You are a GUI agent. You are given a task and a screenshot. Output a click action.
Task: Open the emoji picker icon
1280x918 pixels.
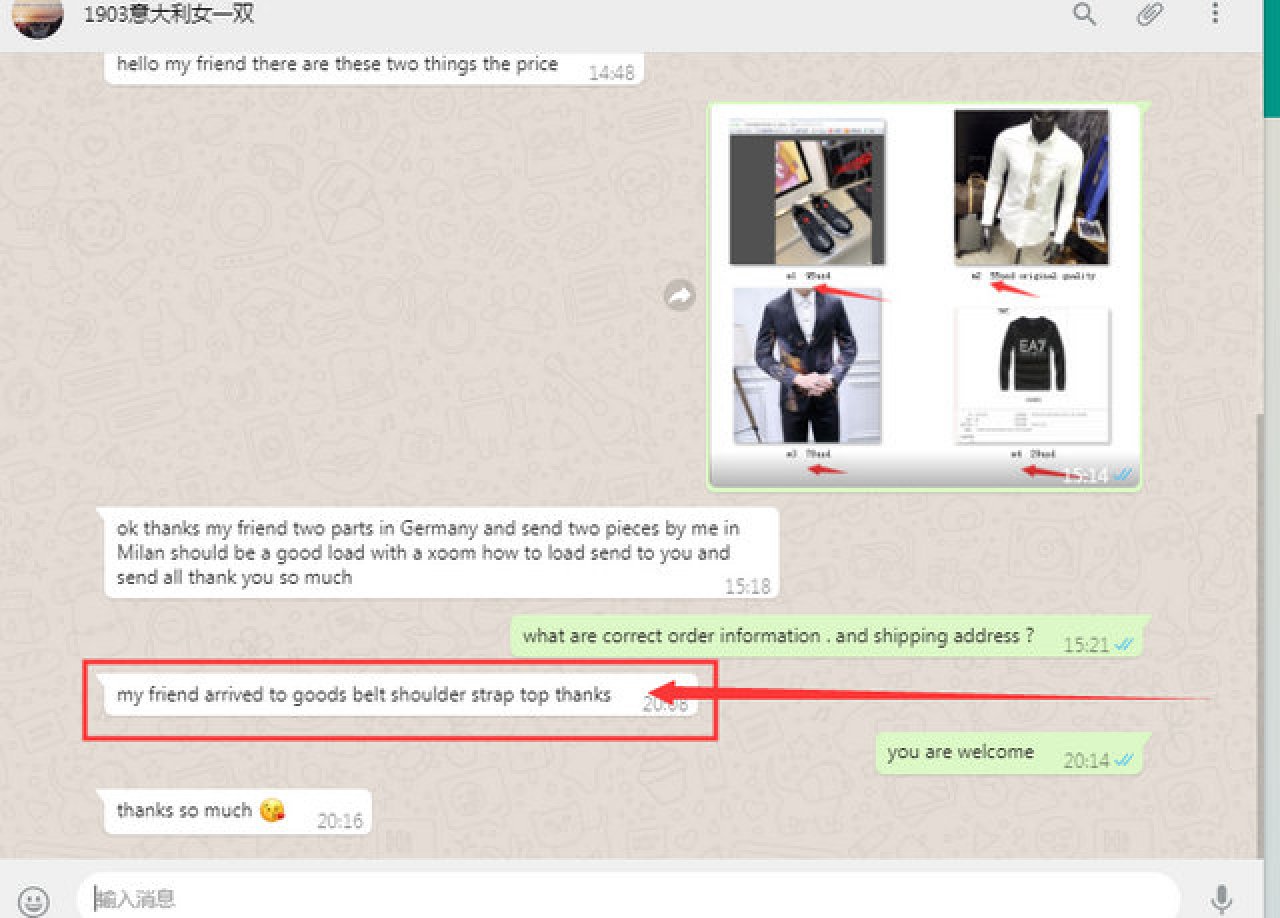click(34, 899)
